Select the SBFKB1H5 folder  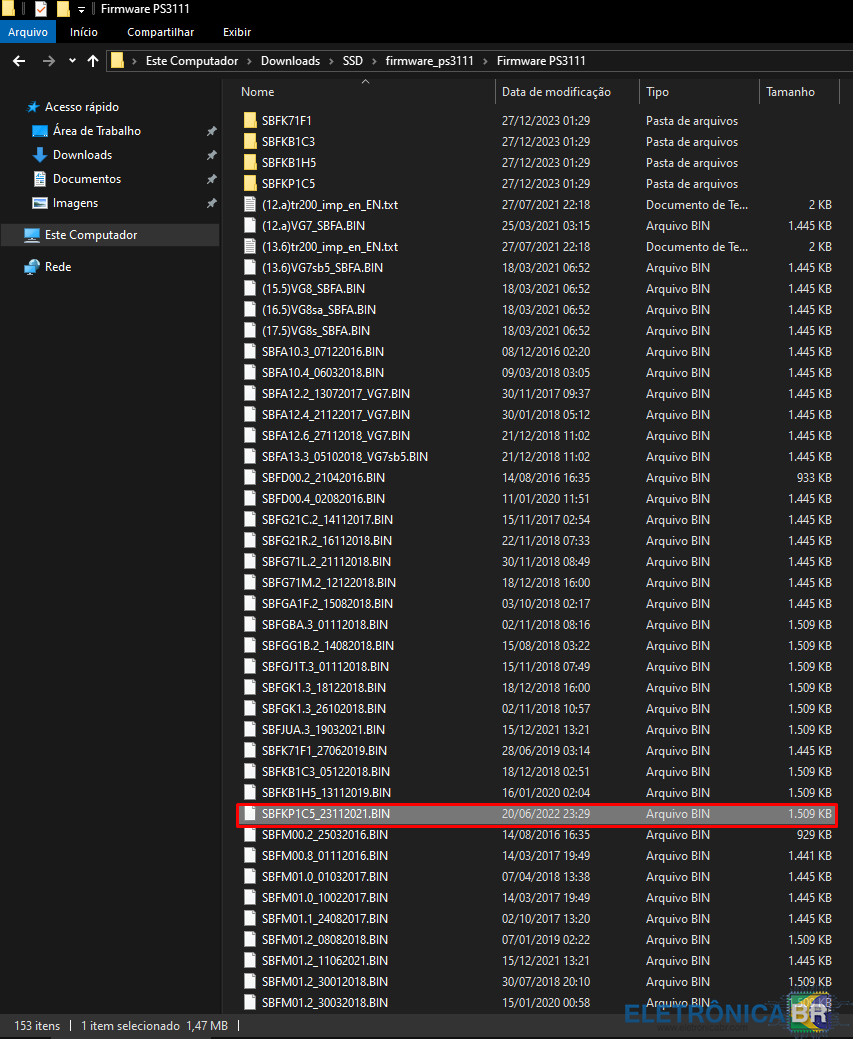click(288, 162)
